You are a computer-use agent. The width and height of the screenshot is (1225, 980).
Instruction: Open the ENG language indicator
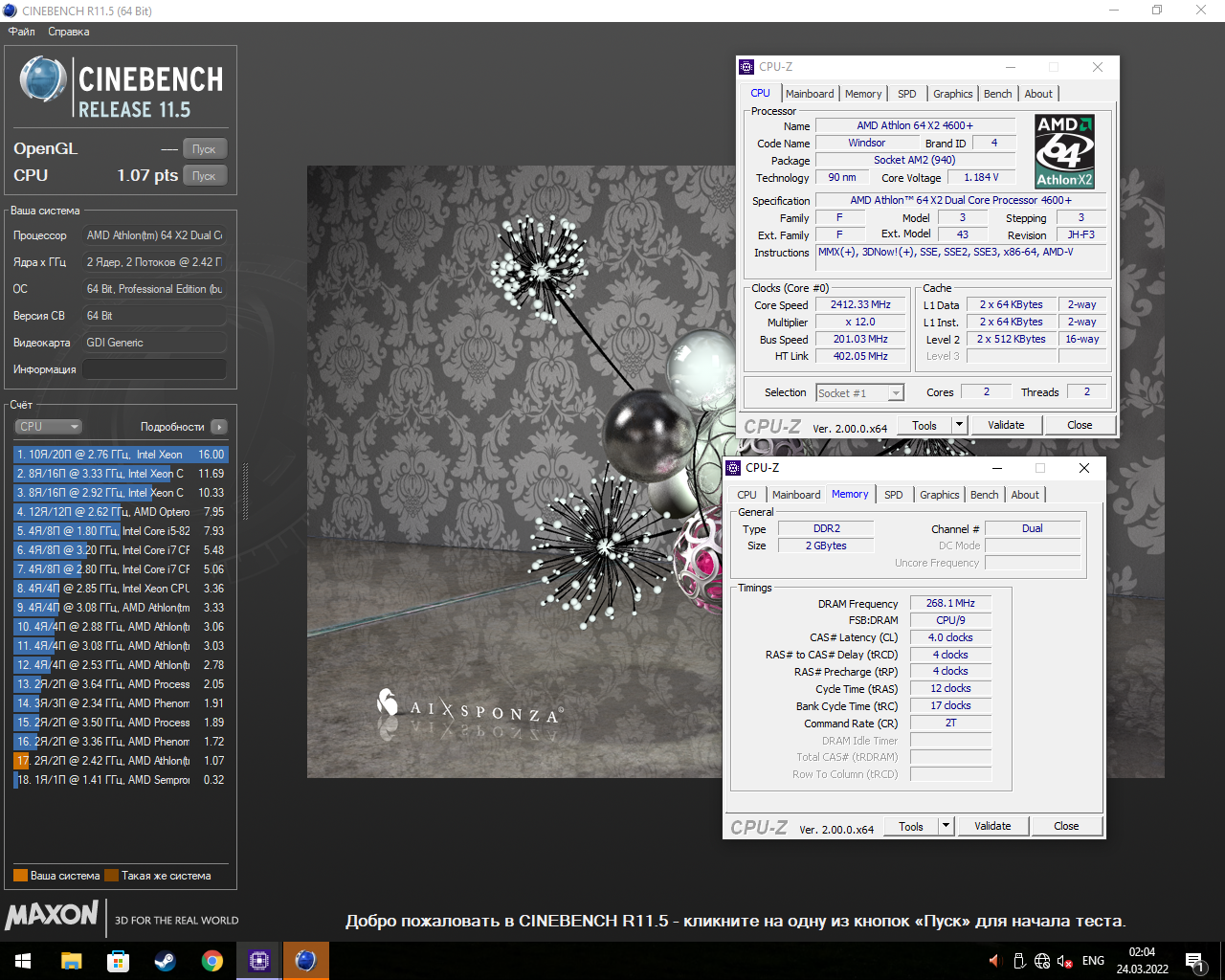[x=1093, y=961]
